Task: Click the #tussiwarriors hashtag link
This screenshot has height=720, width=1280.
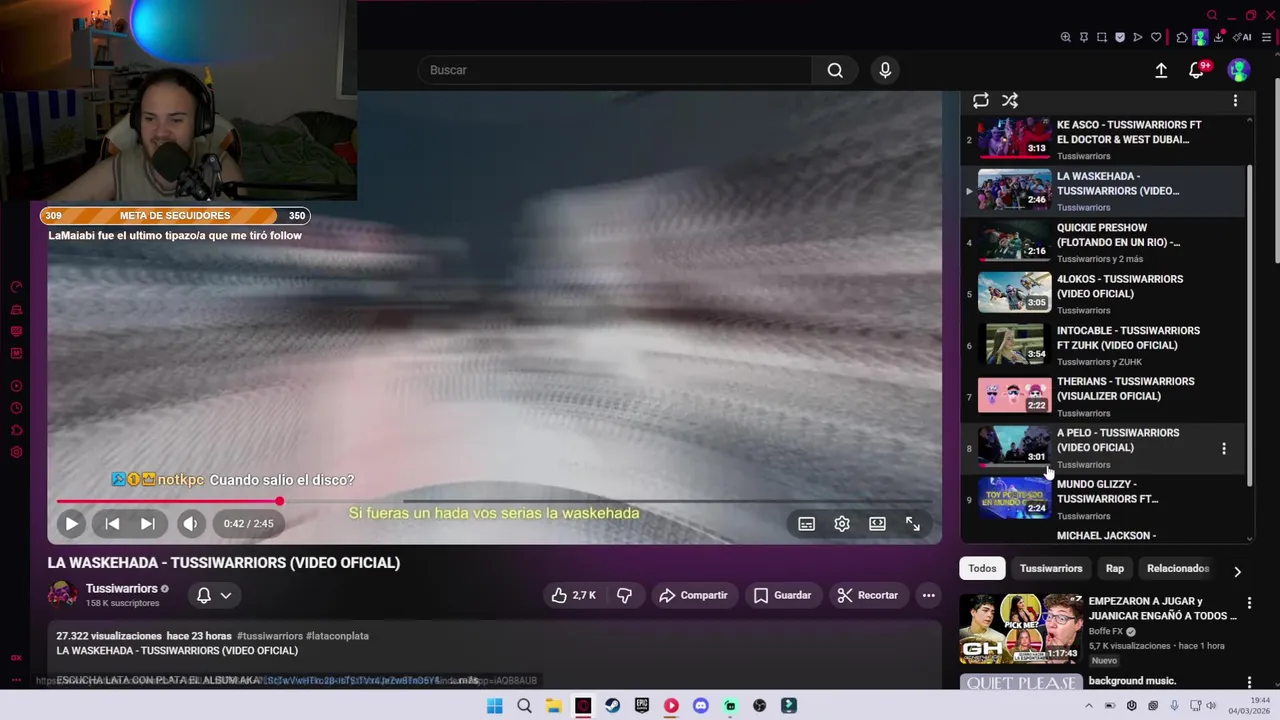Action: tap(269, 636)
